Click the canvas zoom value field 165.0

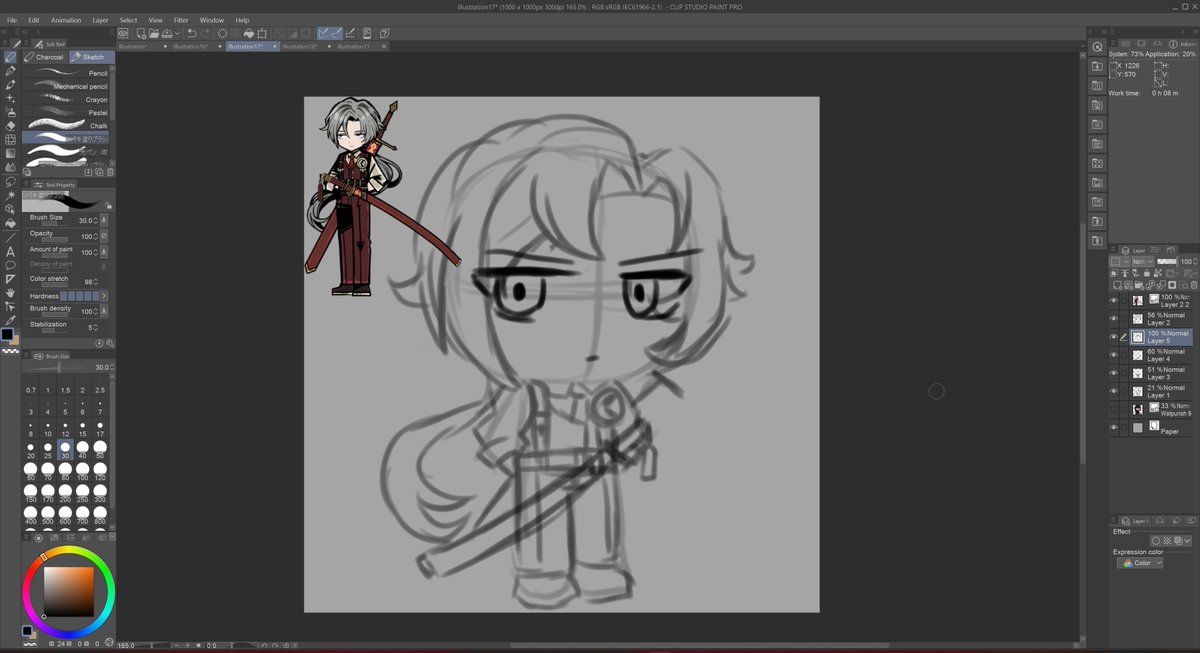pos(128,646)
